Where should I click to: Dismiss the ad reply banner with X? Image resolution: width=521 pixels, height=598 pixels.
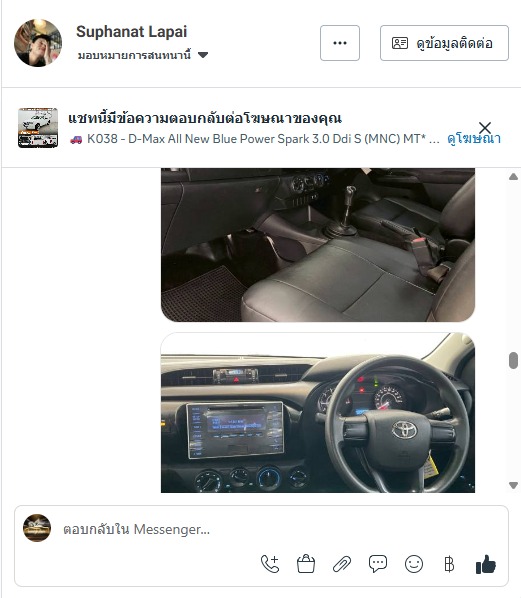tap(485, 127)
